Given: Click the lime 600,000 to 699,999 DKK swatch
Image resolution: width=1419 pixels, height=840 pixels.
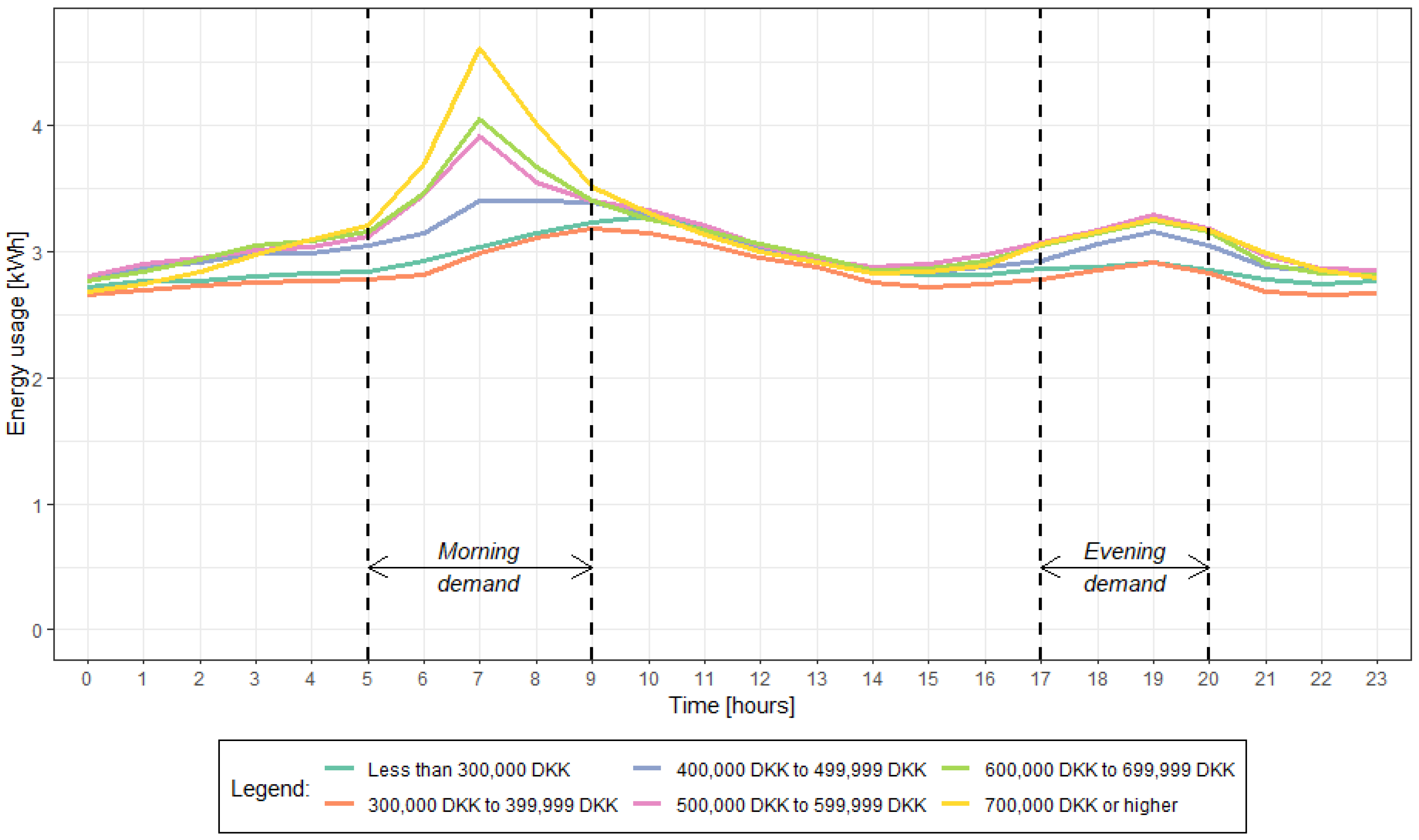Looking at the screenshot, I should click(x=956, y=769).
